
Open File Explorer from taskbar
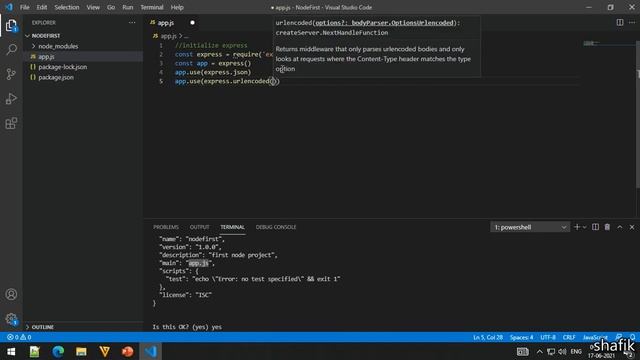coord(81,351)
